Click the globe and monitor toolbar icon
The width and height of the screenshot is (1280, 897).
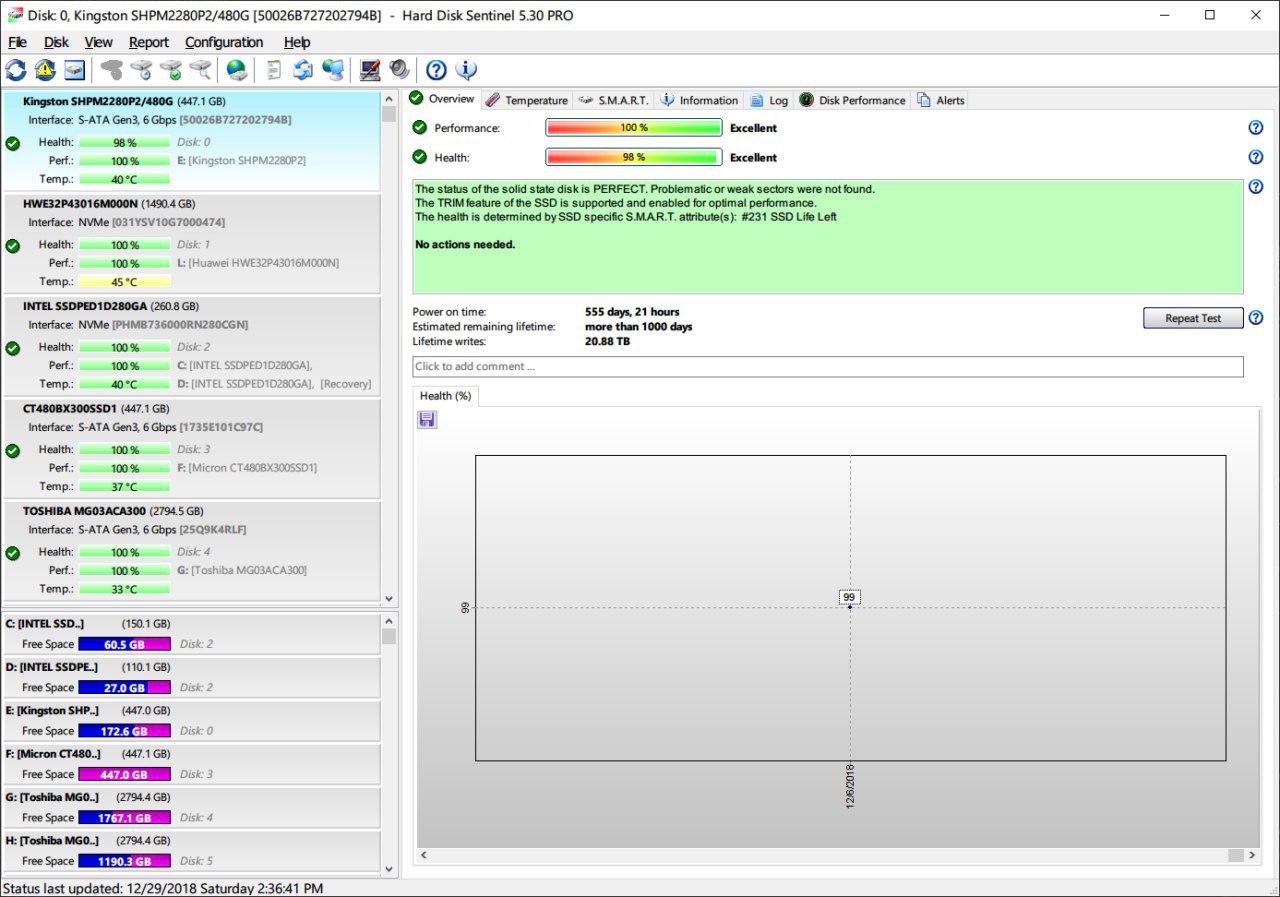click(x=334, y=69)
